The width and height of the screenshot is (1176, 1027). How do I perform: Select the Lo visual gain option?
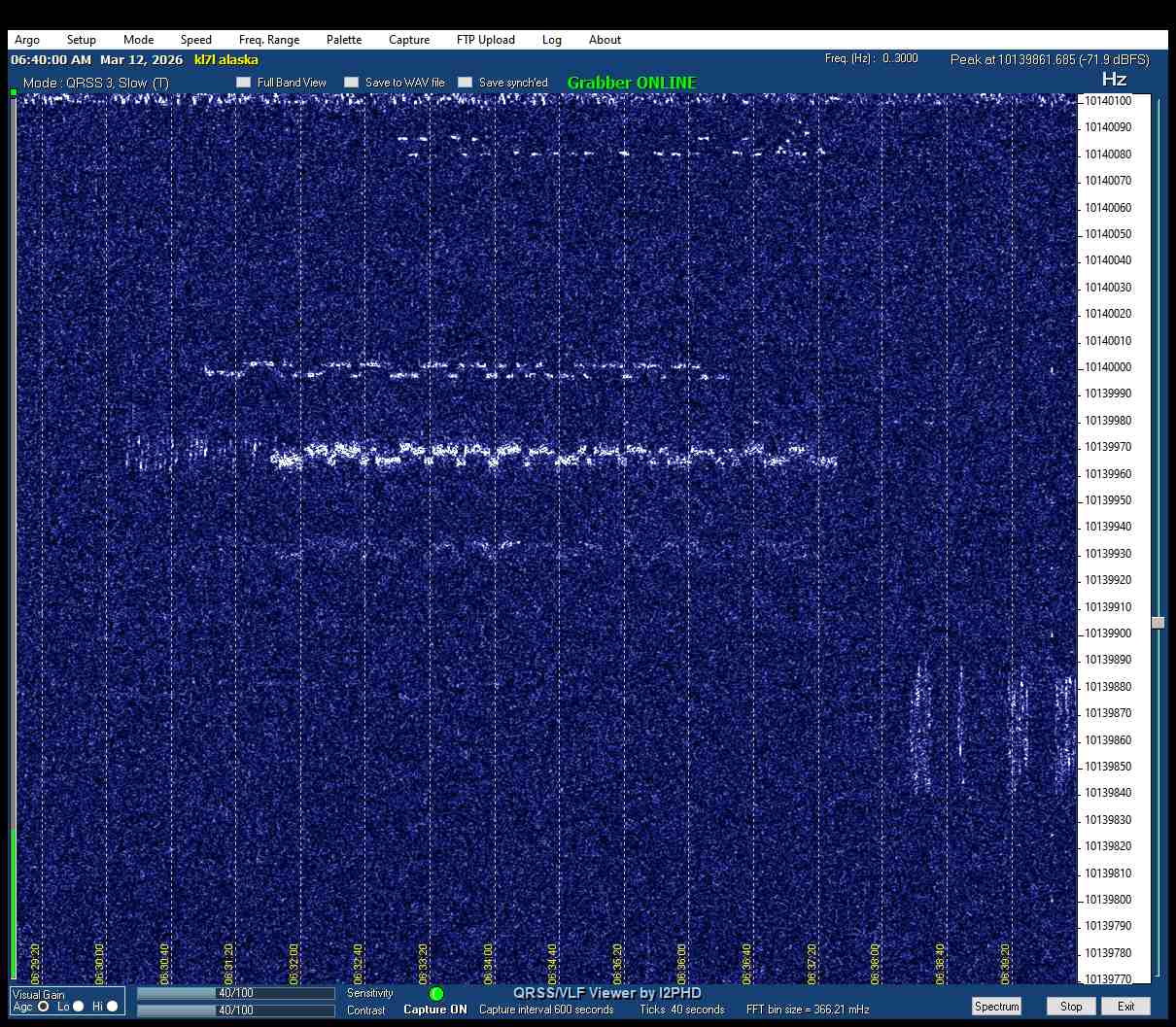[x=79, y=1007]
